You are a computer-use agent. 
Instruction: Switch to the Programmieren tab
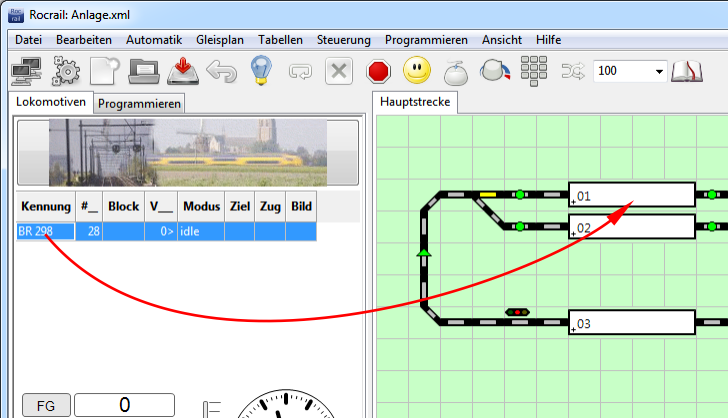pyautogui.click(x=140, y=103)
